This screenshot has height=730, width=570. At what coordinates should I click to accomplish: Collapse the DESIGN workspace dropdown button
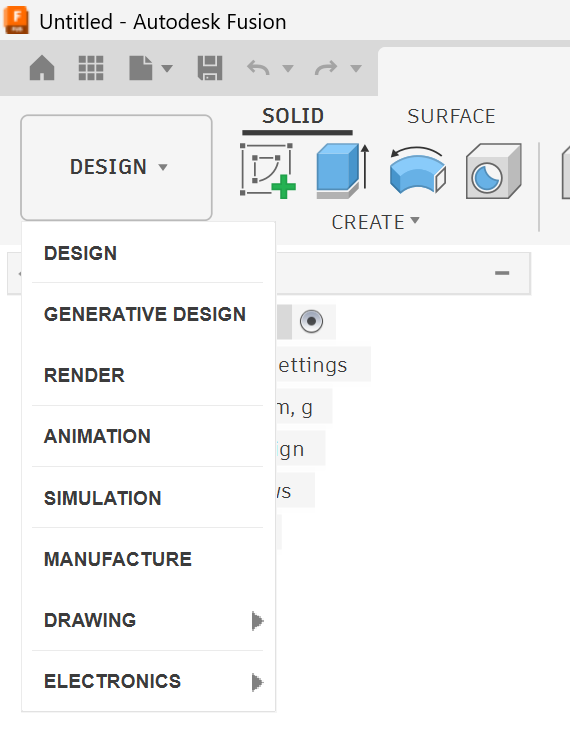tap(116, 167)
